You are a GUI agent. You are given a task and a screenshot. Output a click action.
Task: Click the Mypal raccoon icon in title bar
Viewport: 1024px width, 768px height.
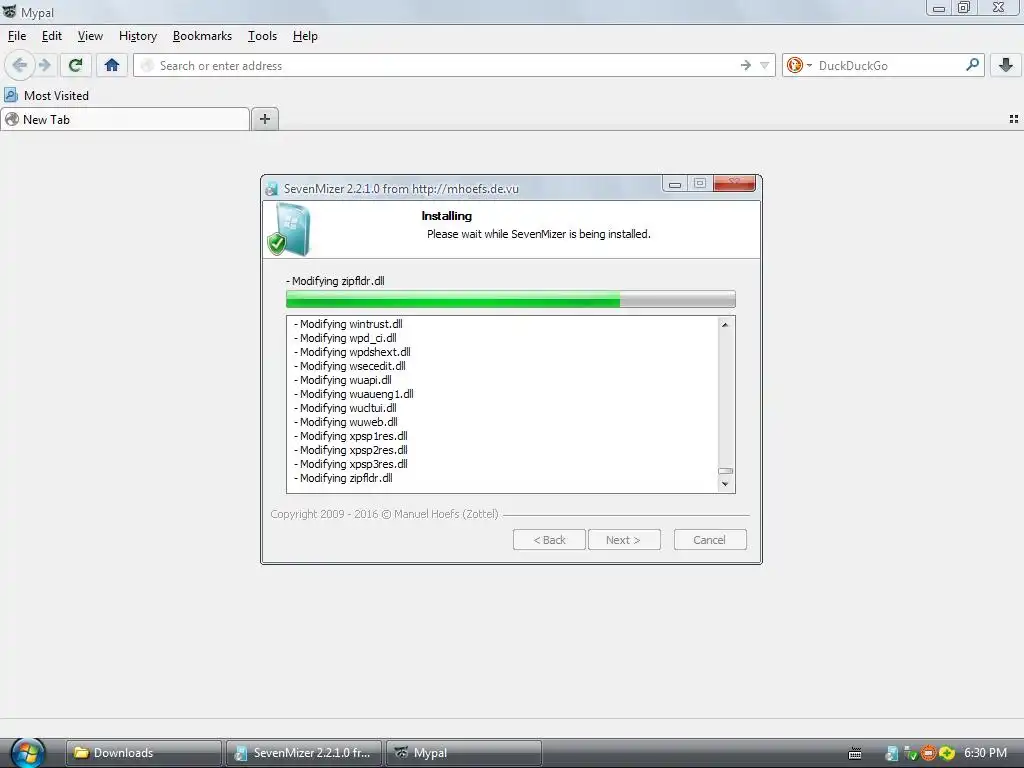click(9, 12)
